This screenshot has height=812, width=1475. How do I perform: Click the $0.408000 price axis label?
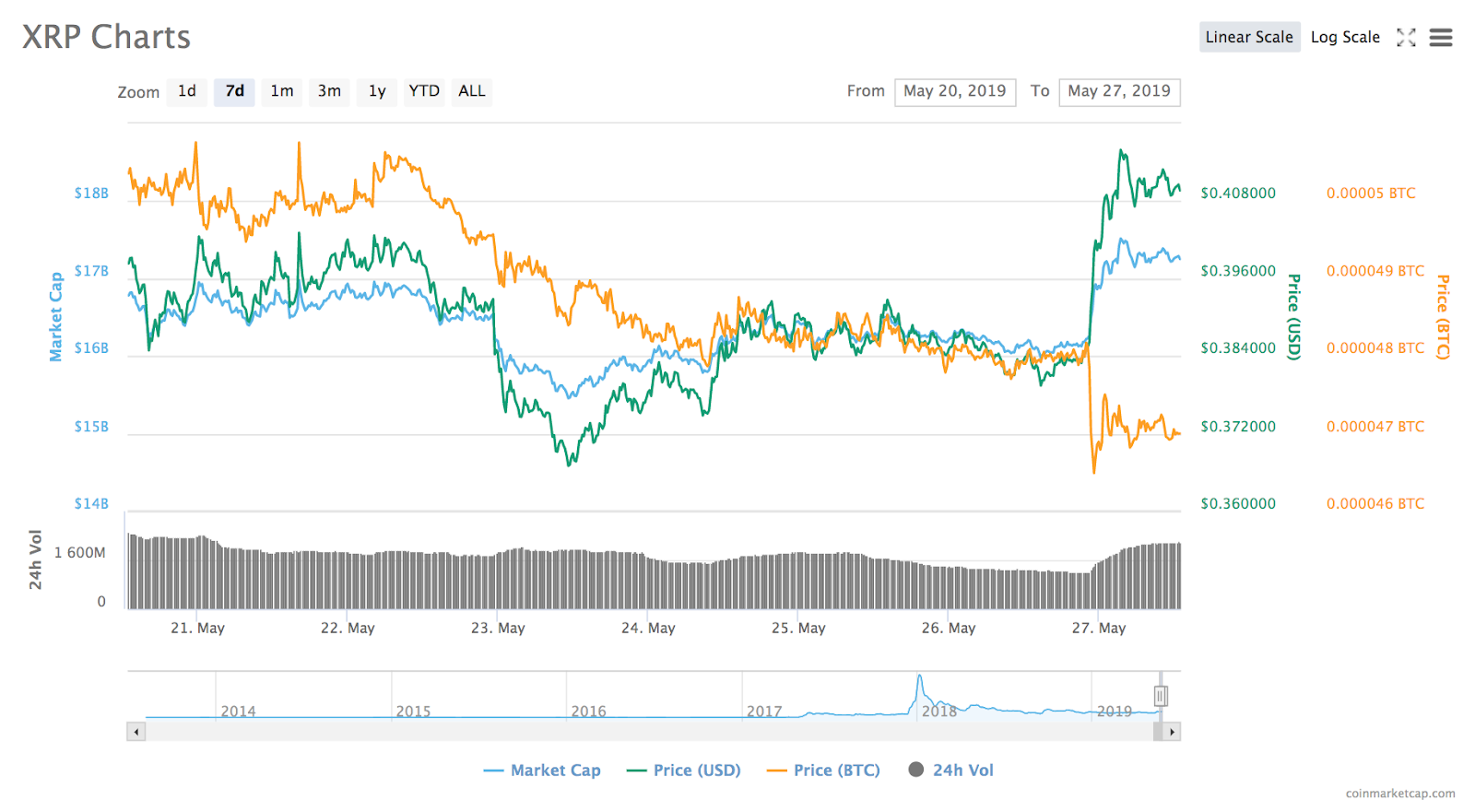click(1238, 193)
